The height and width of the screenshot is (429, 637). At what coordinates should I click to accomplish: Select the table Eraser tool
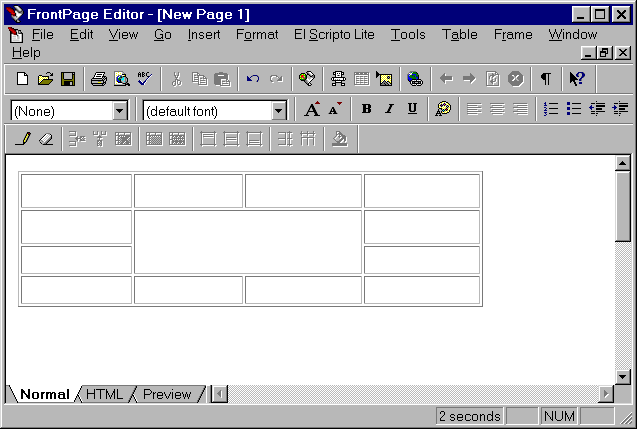(45, 139)
